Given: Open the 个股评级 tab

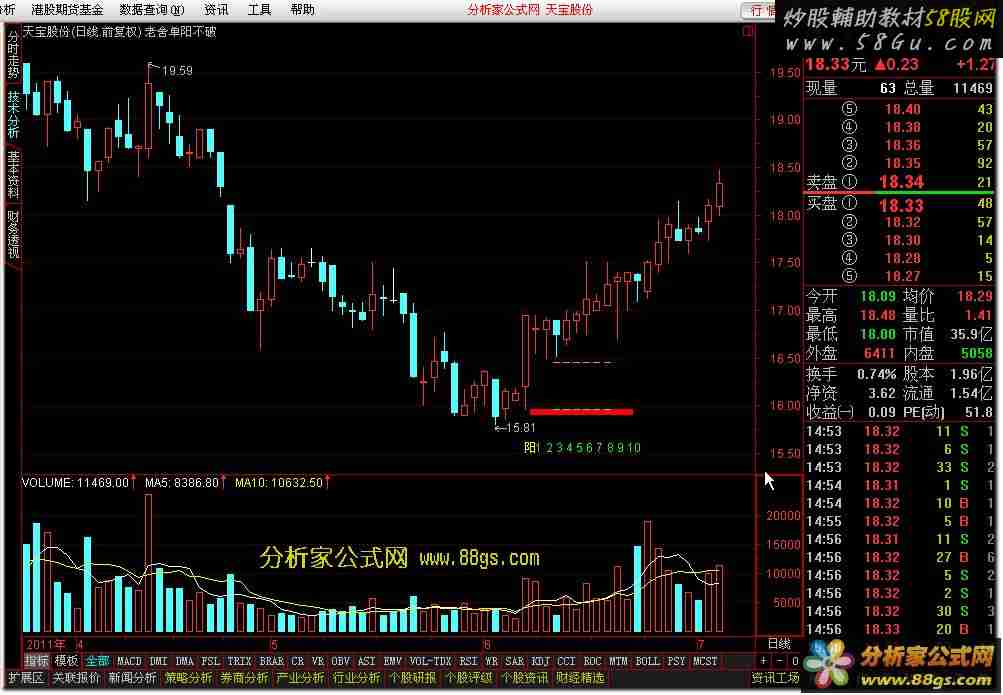Looking at the screenshot, I should point(469,678).
